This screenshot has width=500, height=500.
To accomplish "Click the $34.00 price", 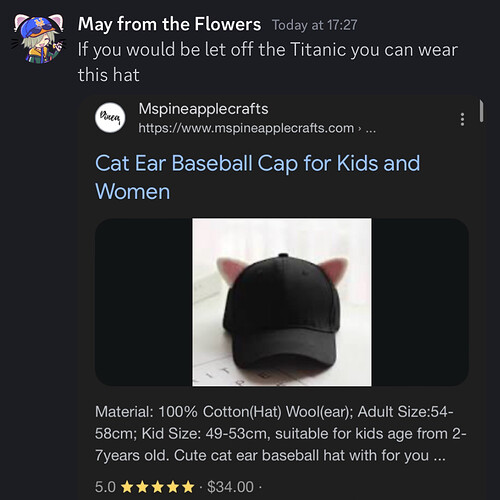I will [x=230, y=487].
